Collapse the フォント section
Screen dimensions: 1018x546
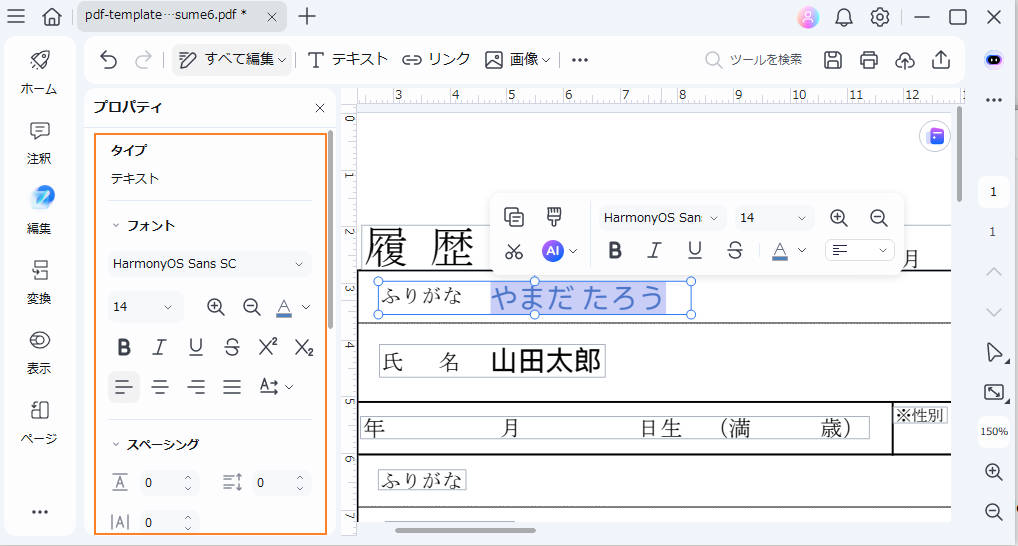[x=116, y=225]
